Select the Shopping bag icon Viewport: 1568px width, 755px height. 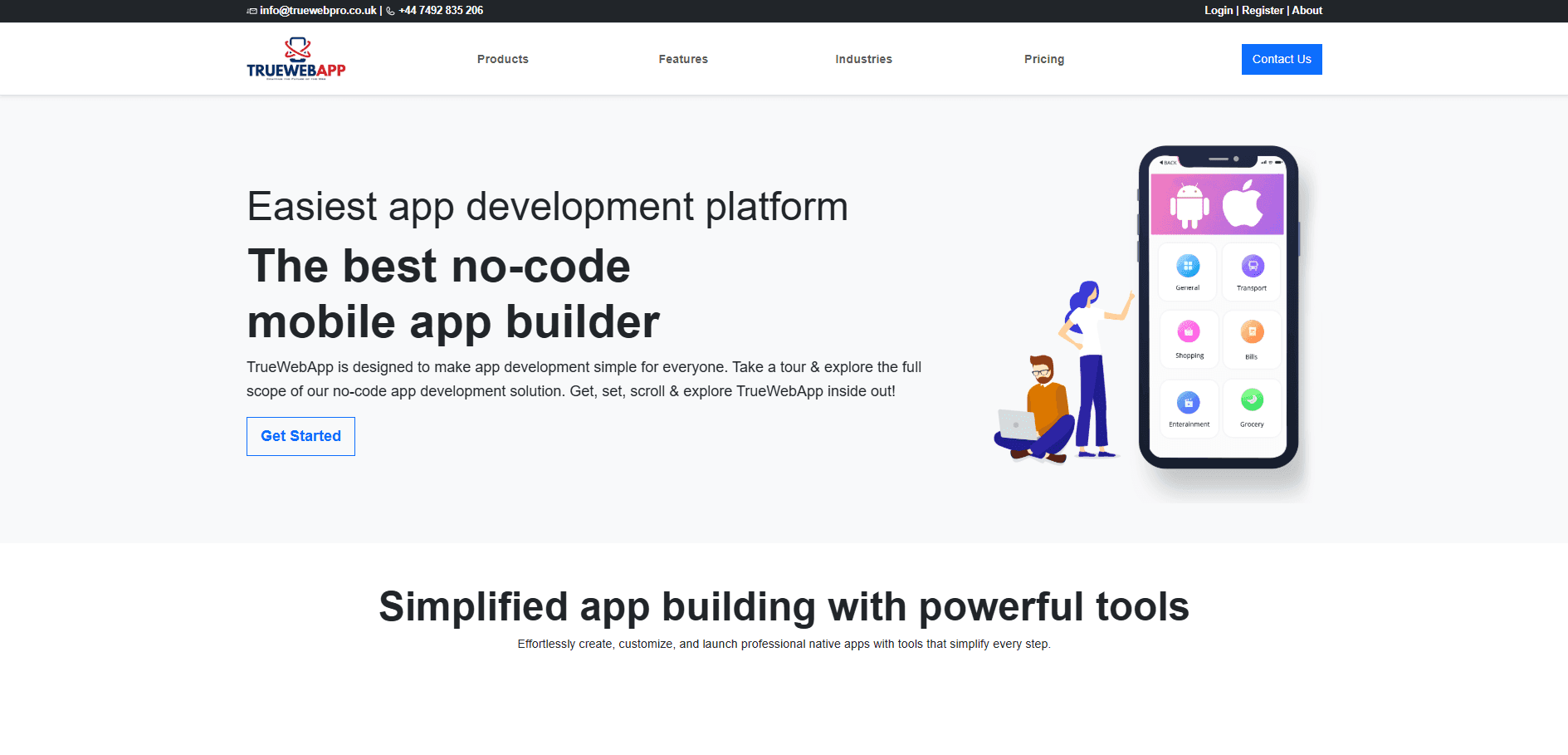(1189, 334)
